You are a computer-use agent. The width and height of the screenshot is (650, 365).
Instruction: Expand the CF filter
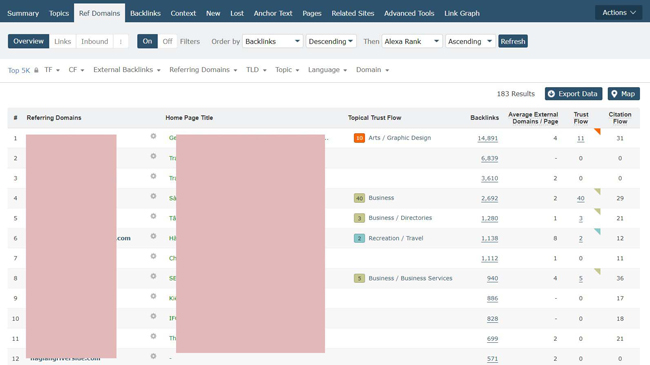click(76, 70)
